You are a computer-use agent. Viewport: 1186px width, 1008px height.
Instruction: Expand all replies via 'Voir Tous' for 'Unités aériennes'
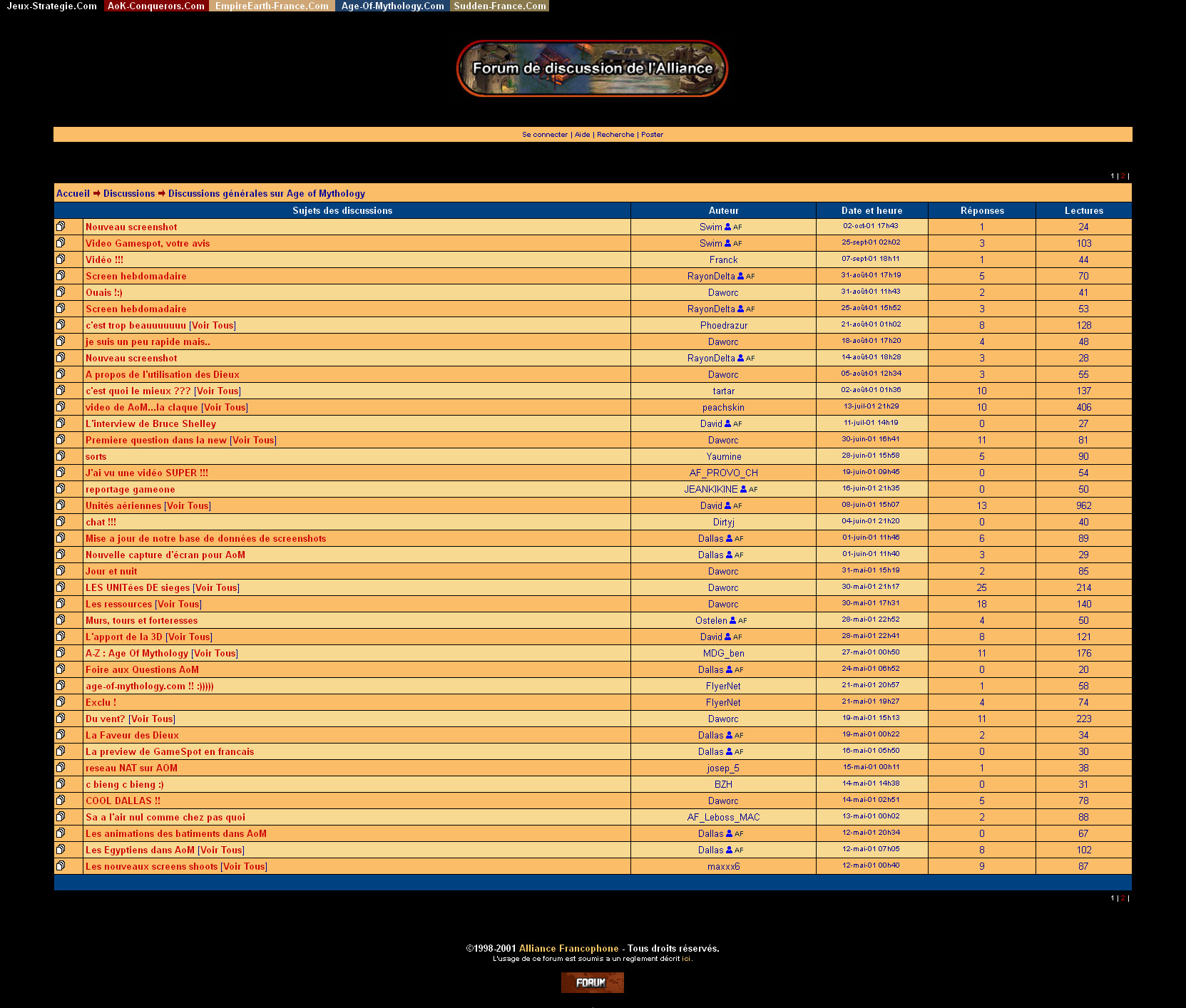point(188,506)
